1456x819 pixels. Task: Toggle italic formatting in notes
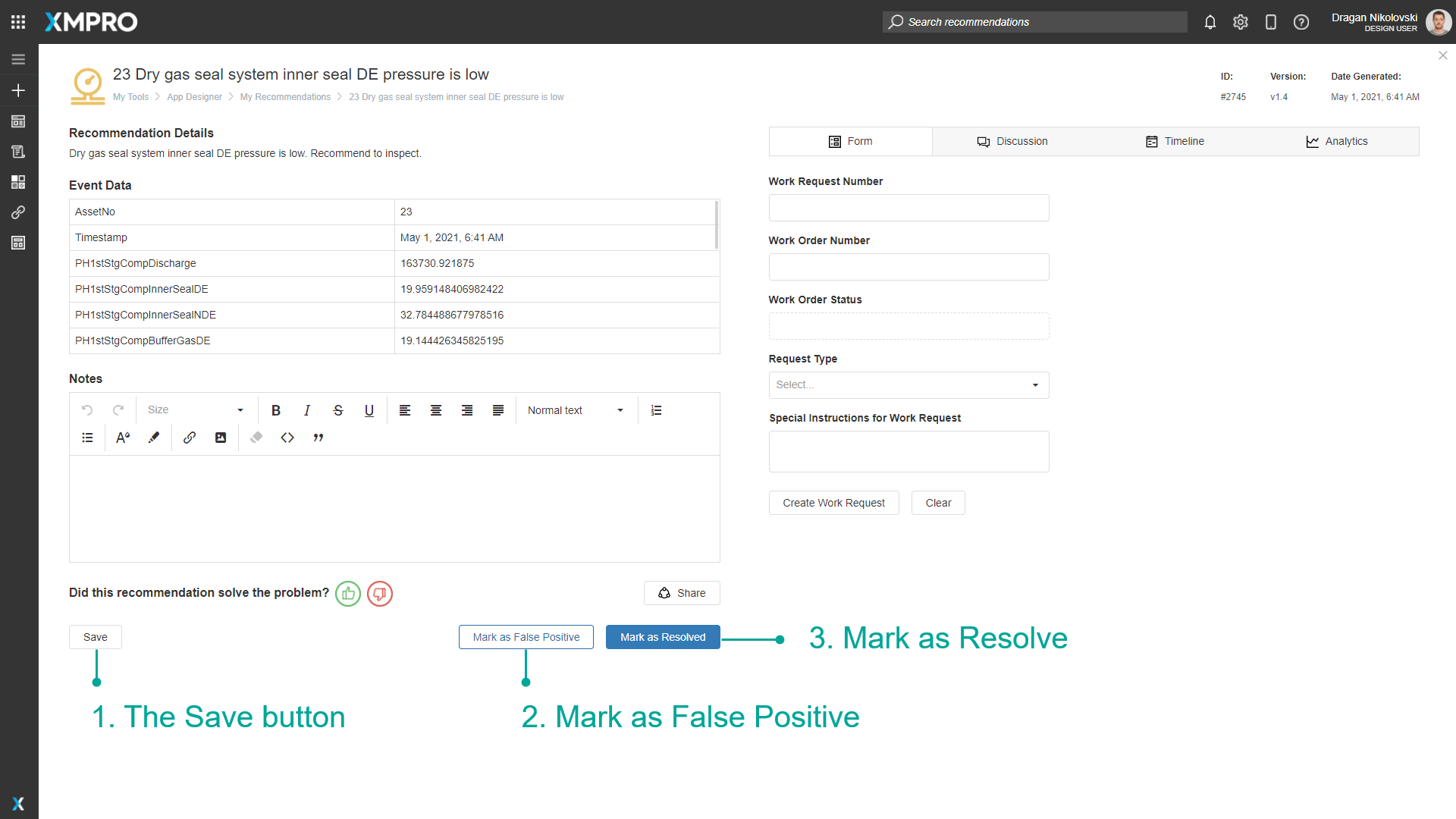tap(307, 410)
